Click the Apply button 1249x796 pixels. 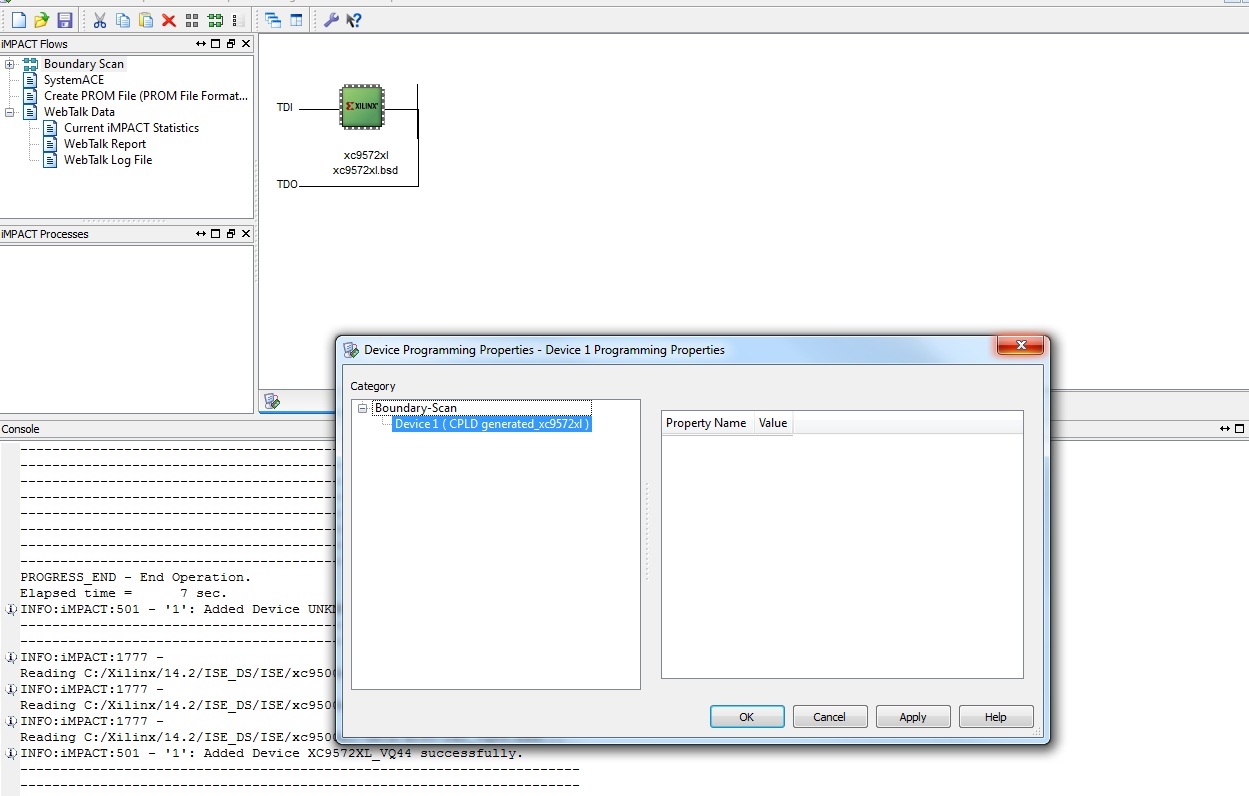913,717
